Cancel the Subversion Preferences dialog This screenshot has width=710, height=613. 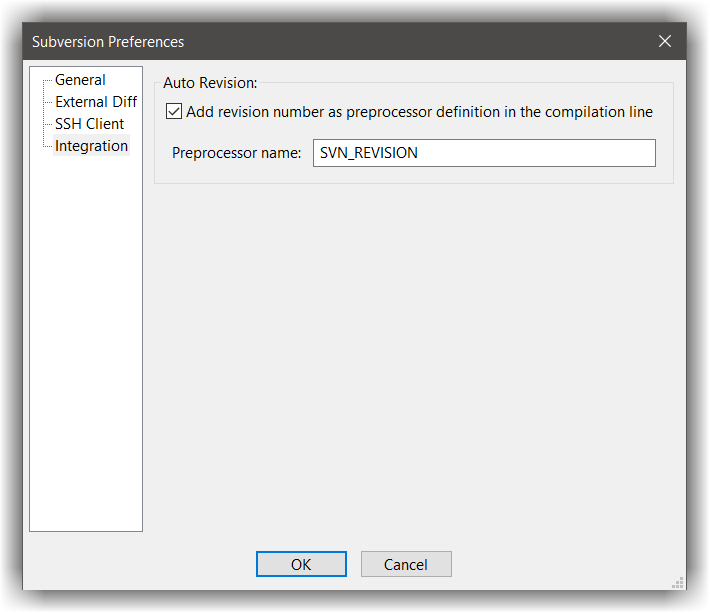[406, 564]
